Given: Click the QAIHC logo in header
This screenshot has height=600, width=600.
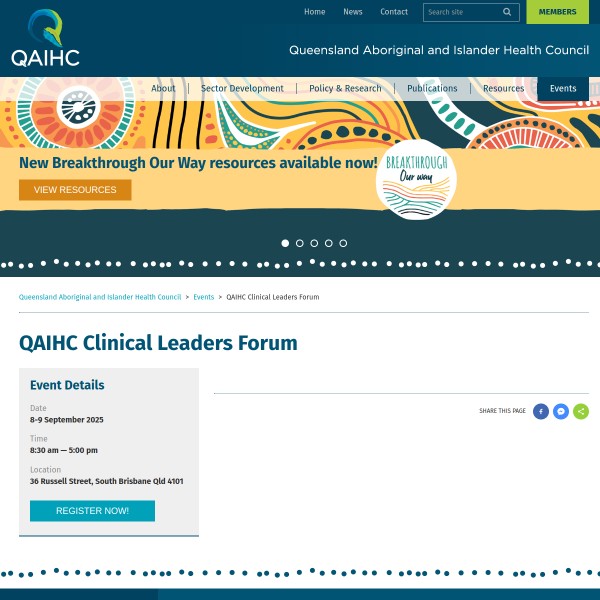Looking at the screenshot, I should click(x=45, y=38).
